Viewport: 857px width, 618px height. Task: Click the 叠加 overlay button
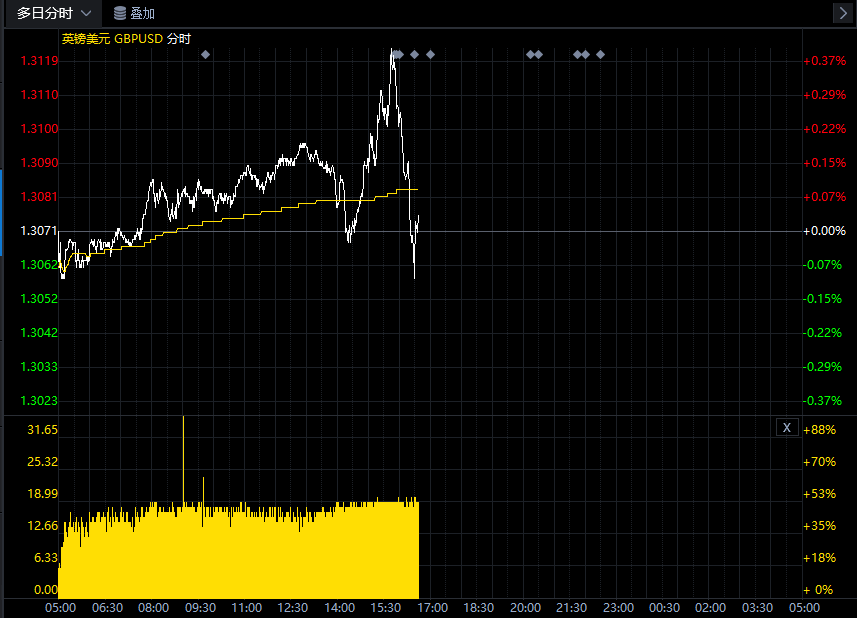134,13
